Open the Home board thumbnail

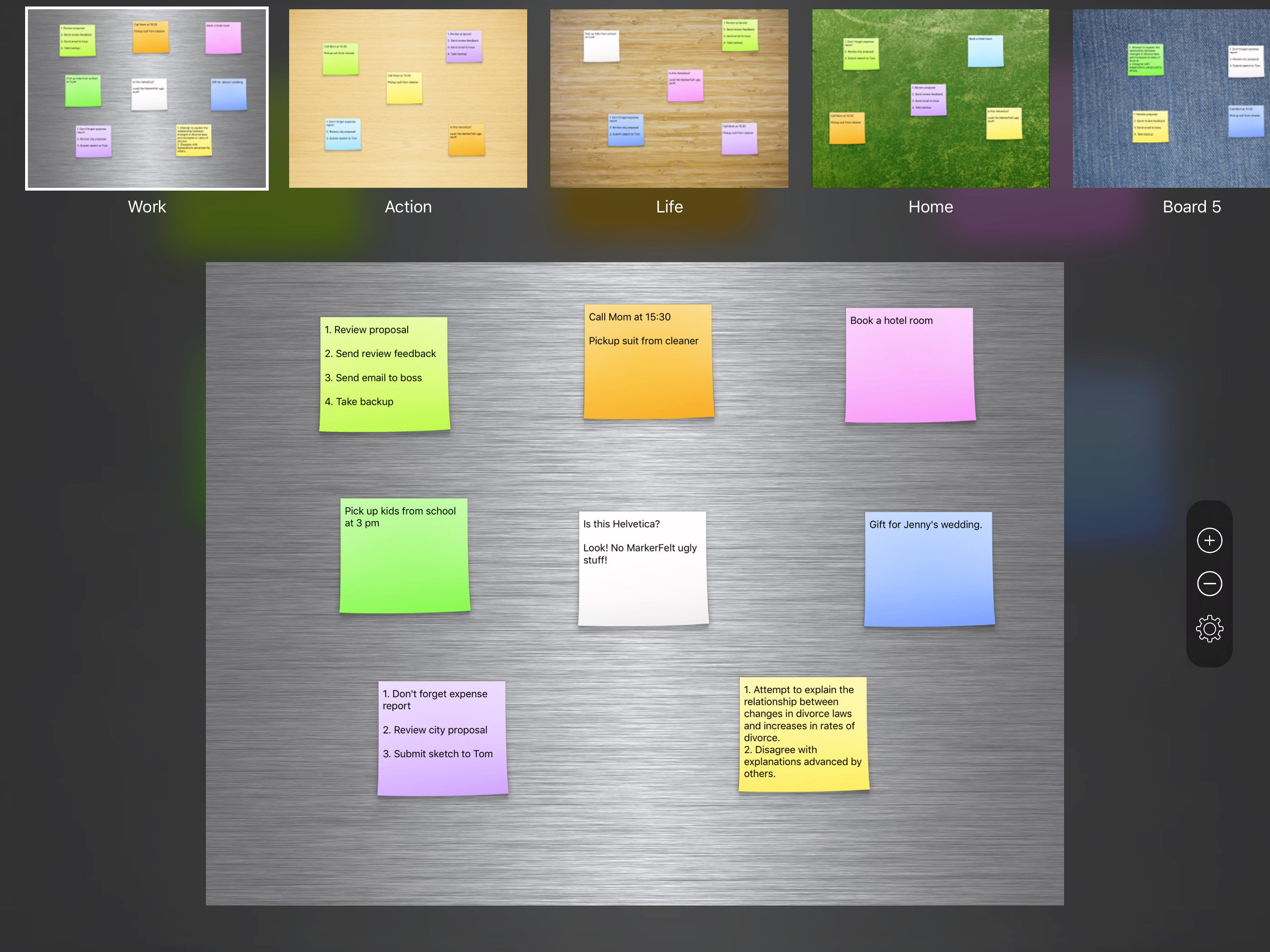point(930,99)
